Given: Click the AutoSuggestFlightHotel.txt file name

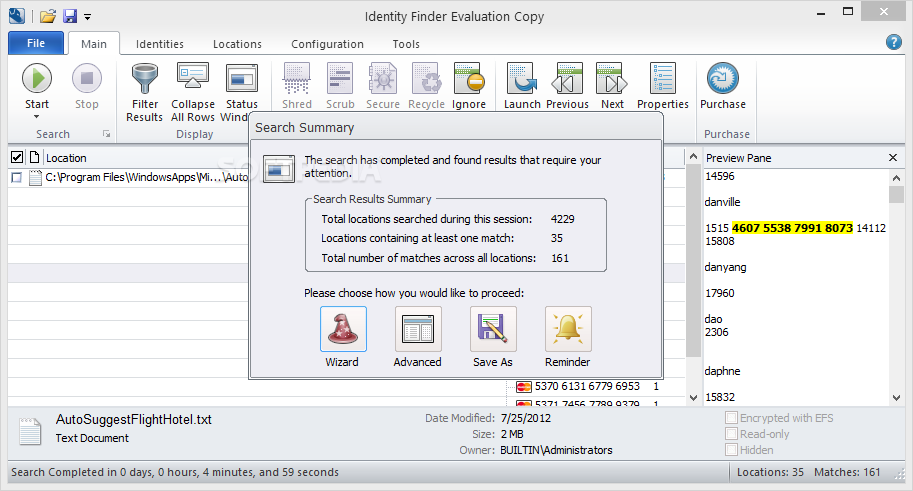Looking at the screenshot, I should pyautogui.click(x=133, y=419).
